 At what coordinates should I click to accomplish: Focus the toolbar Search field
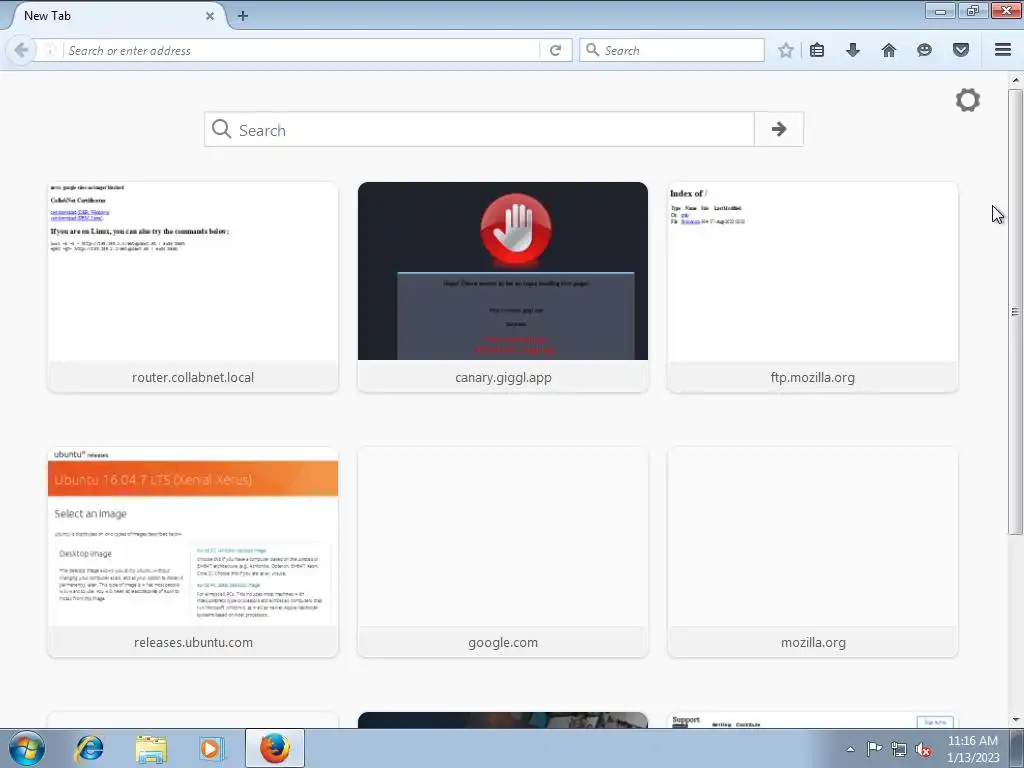[672, 50]
